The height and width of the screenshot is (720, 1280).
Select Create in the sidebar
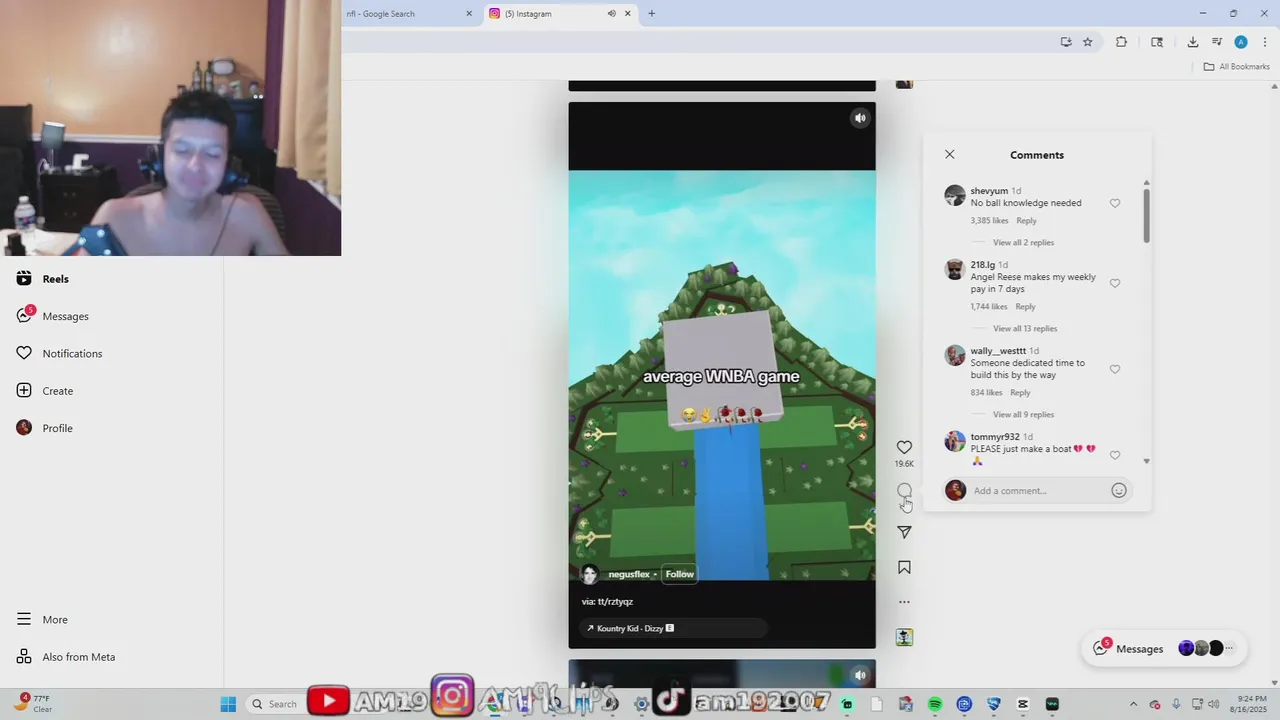tap(45, 391)
